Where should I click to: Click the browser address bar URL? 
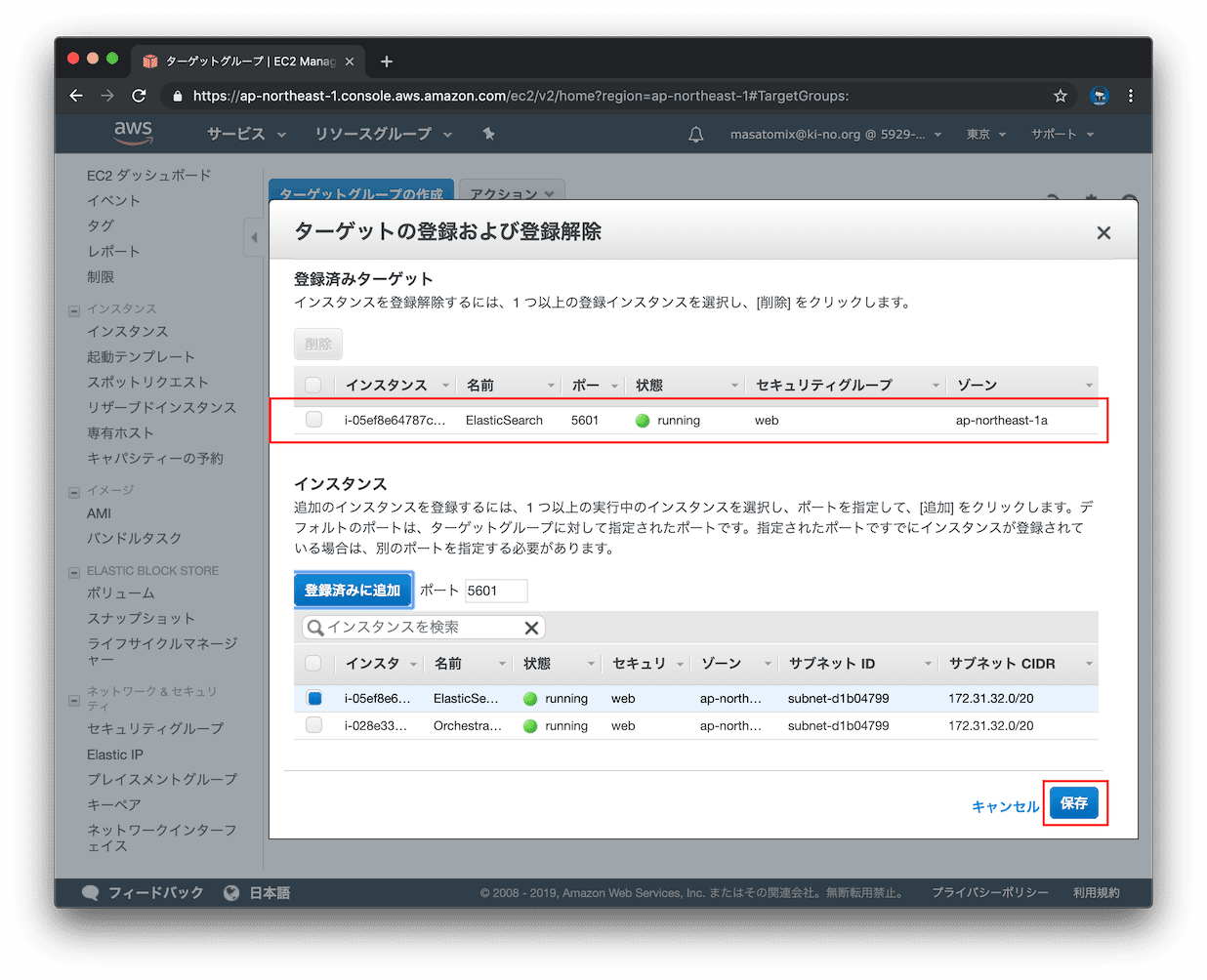[520, 96]
